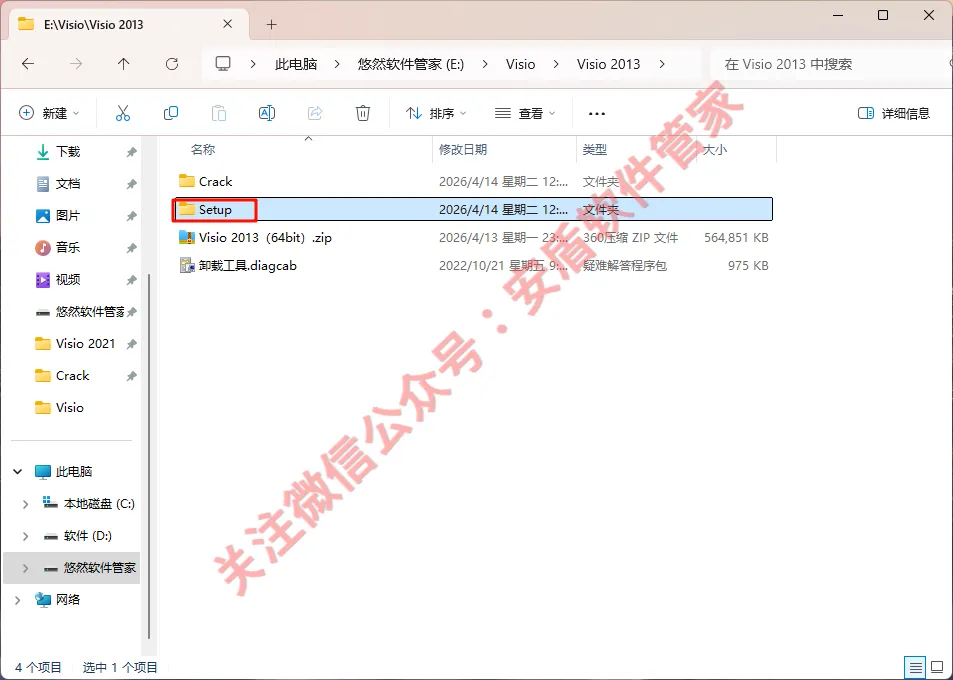Expand 软件 (D:) tree node

tap(25, 536)
